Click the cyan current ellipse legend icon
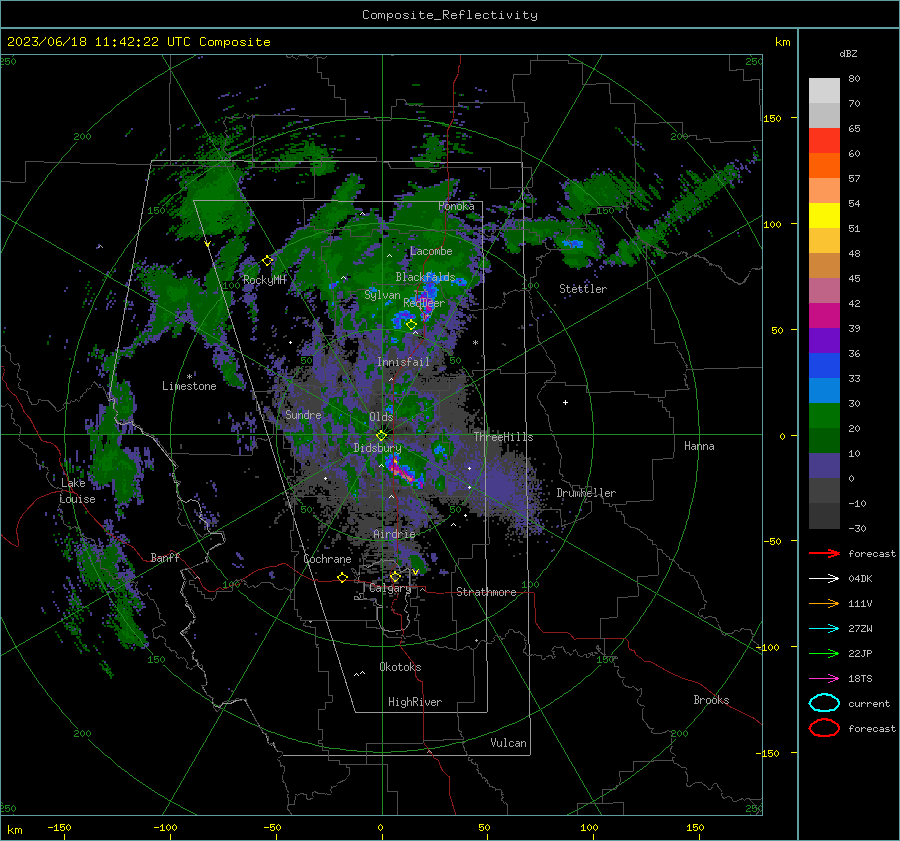The width and height of the screenshot is (900, 841). [824, 703]
